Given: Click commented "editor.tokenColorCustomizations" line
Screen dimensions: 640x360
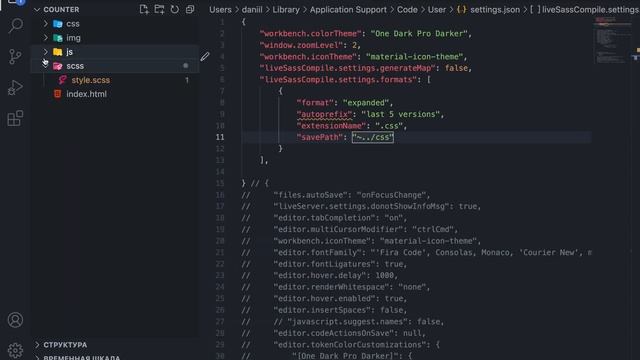Looking at the screenshot, I should (x=340, y=344).
